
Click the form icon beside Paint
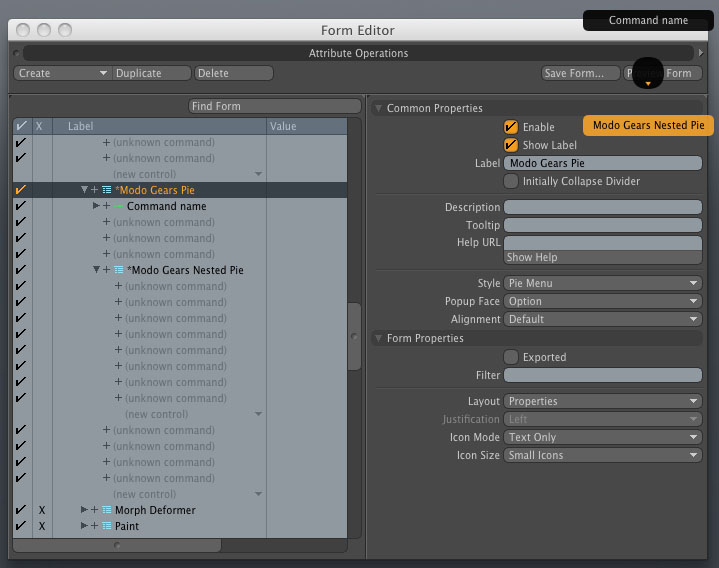106,526
